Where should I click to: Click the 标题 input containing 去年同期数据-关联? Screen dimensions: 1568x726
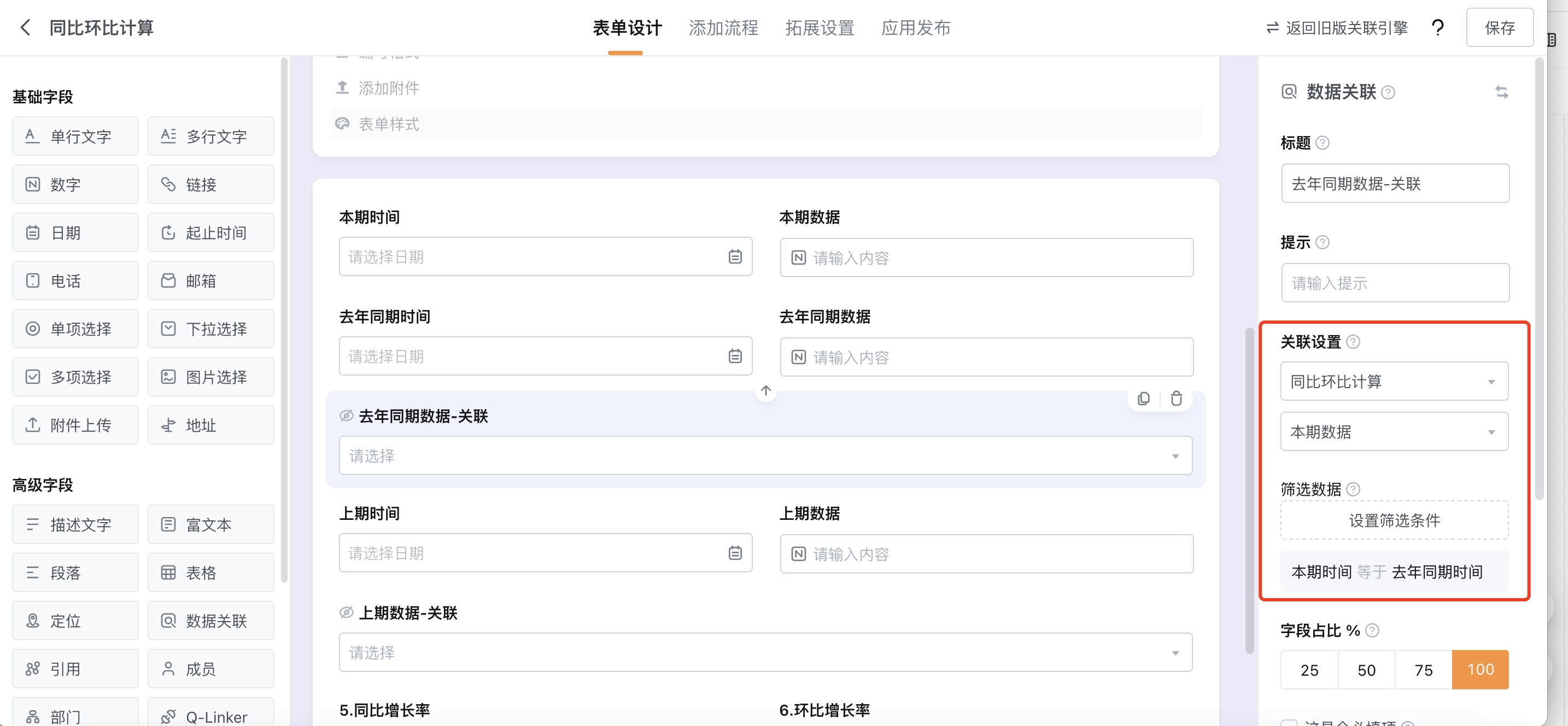tap(1395, 183)
